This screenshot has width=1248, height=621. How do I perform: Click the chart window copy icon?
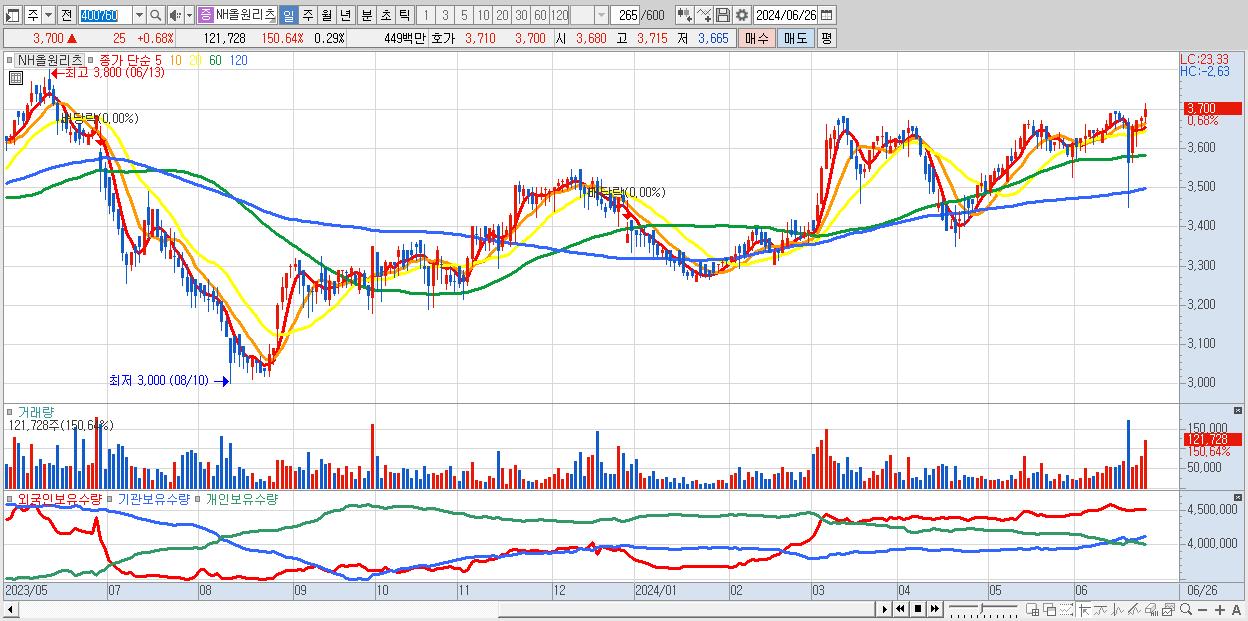pos(1168,609)
